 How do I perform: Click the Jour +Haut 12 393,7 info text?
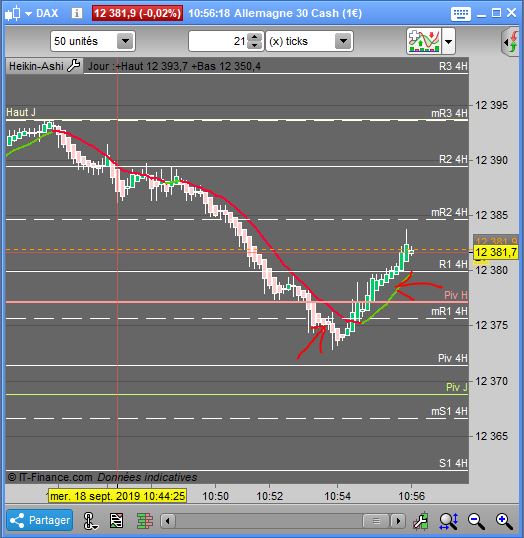coord(174,66)
